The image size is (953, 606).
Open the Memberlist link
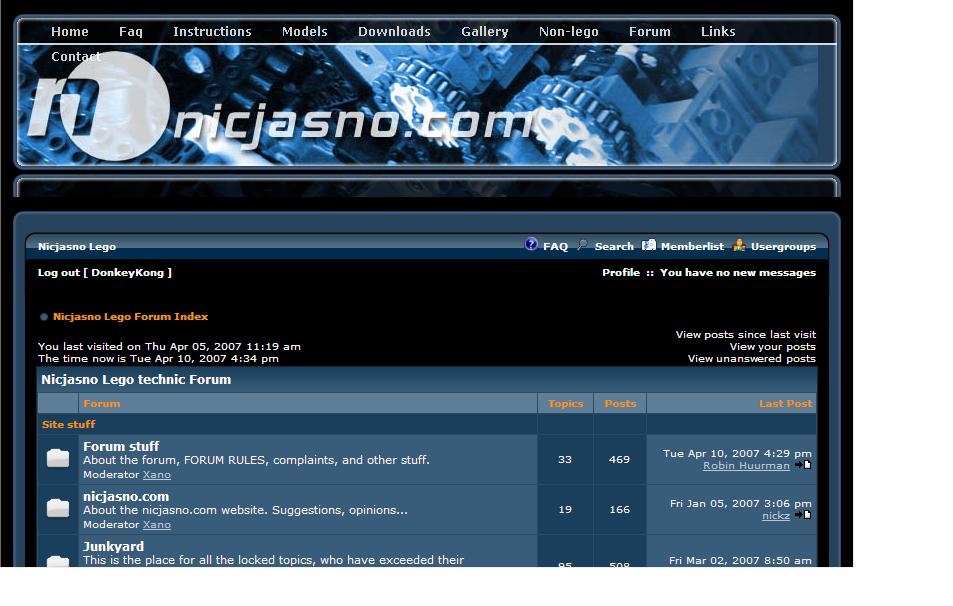coord(692,247)
